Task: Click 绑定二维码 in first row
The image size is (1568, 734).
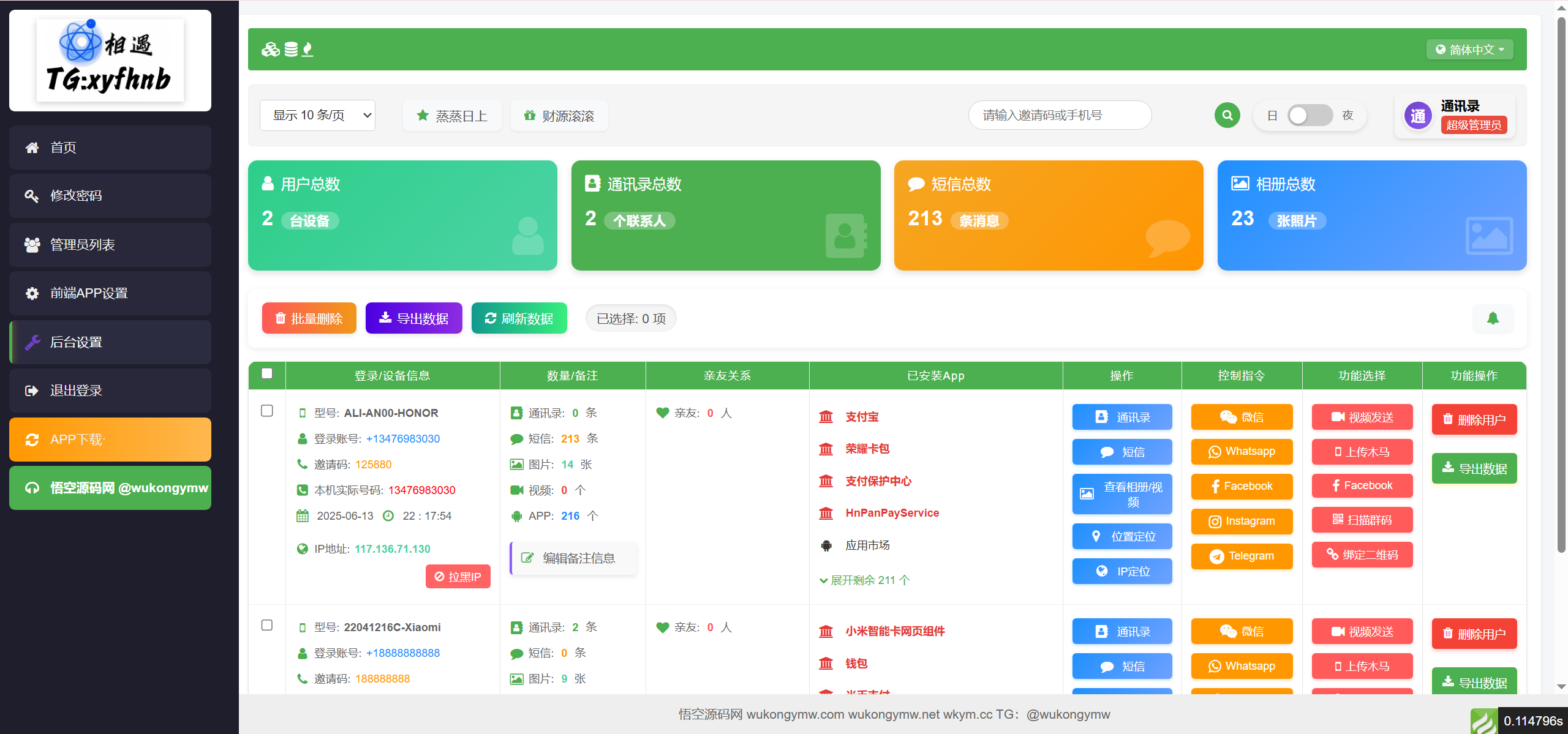Action: tap(1362, 555)
